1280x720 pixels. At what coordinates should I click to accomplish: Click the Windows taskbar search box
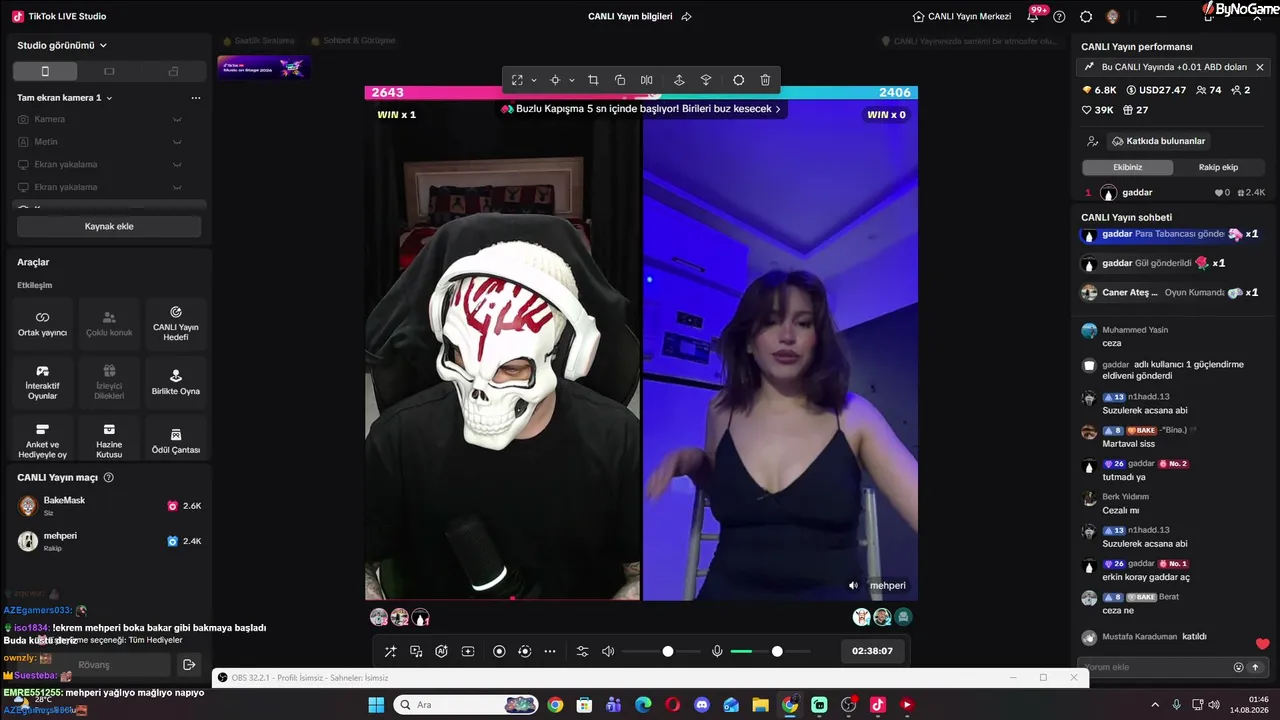(x=466, y=705)
